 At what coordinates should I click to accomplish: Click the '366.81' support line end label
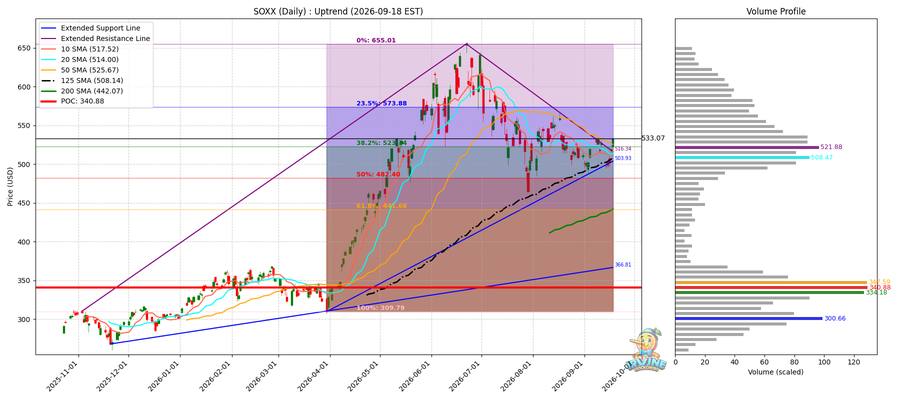click(622, 265)
